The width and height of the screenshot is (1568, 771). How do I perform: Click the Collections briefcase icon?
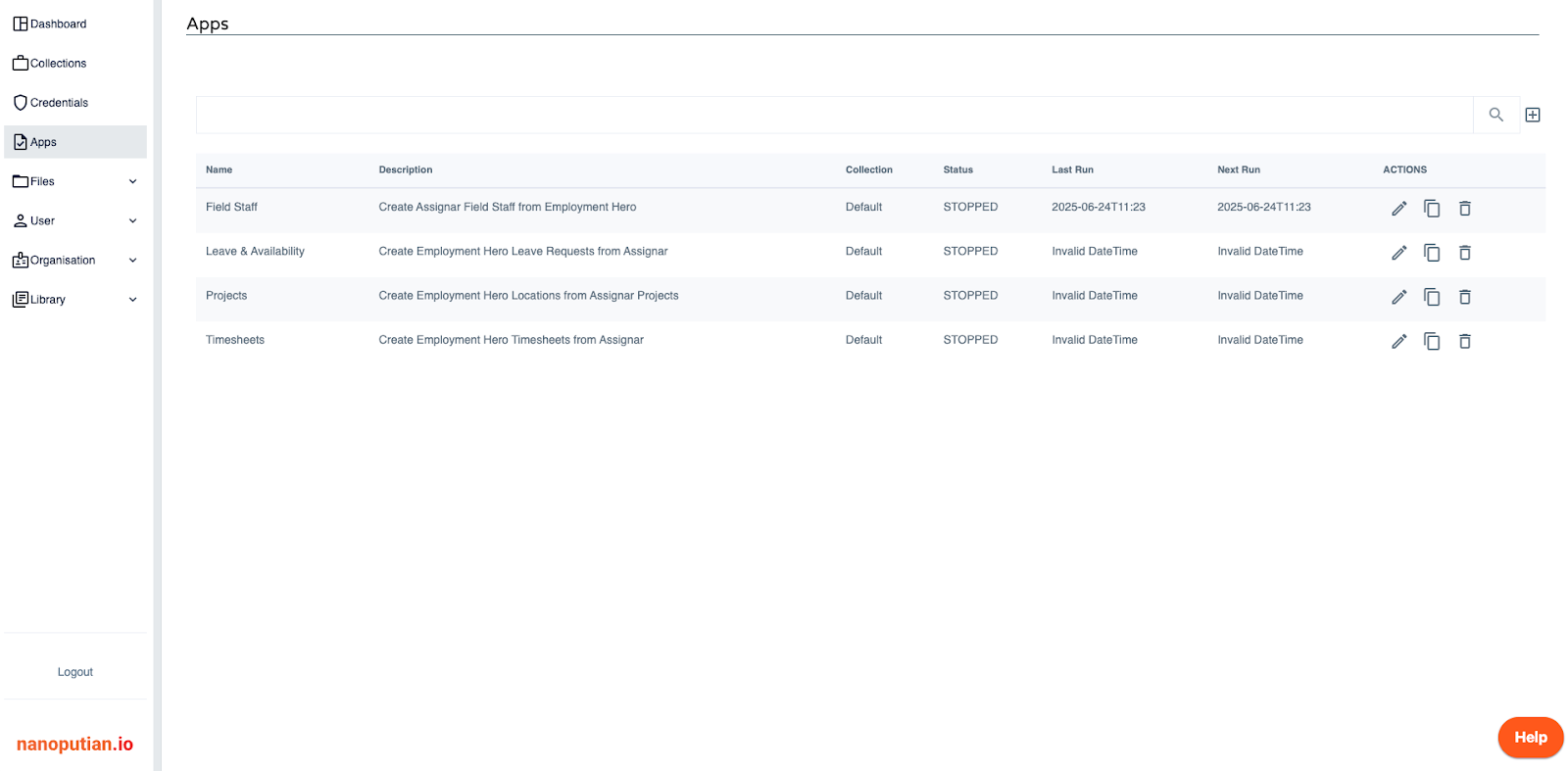click(x=21, y=63)
